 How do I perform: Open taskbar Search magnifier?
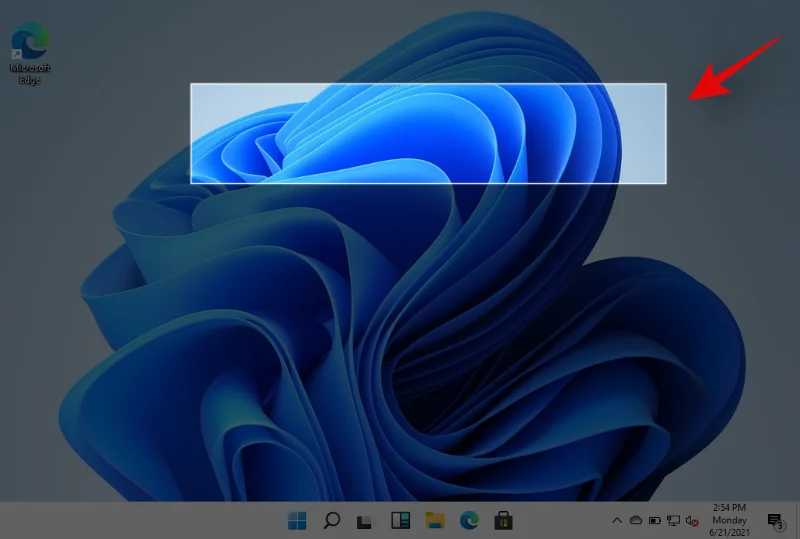332,520
